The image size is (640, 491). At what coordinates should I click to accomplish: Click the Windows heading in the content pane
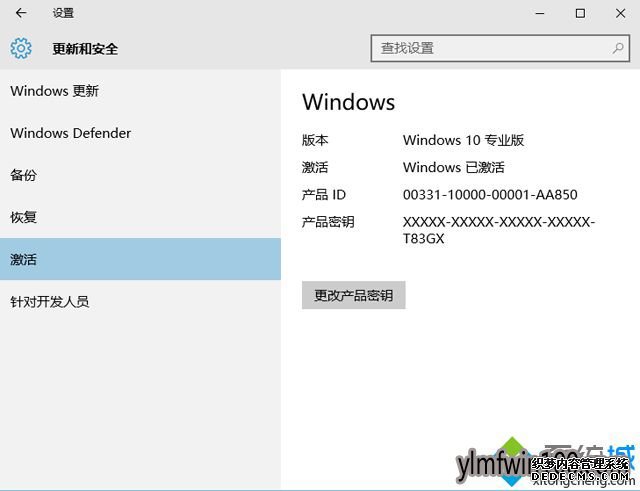coord(349,102)
